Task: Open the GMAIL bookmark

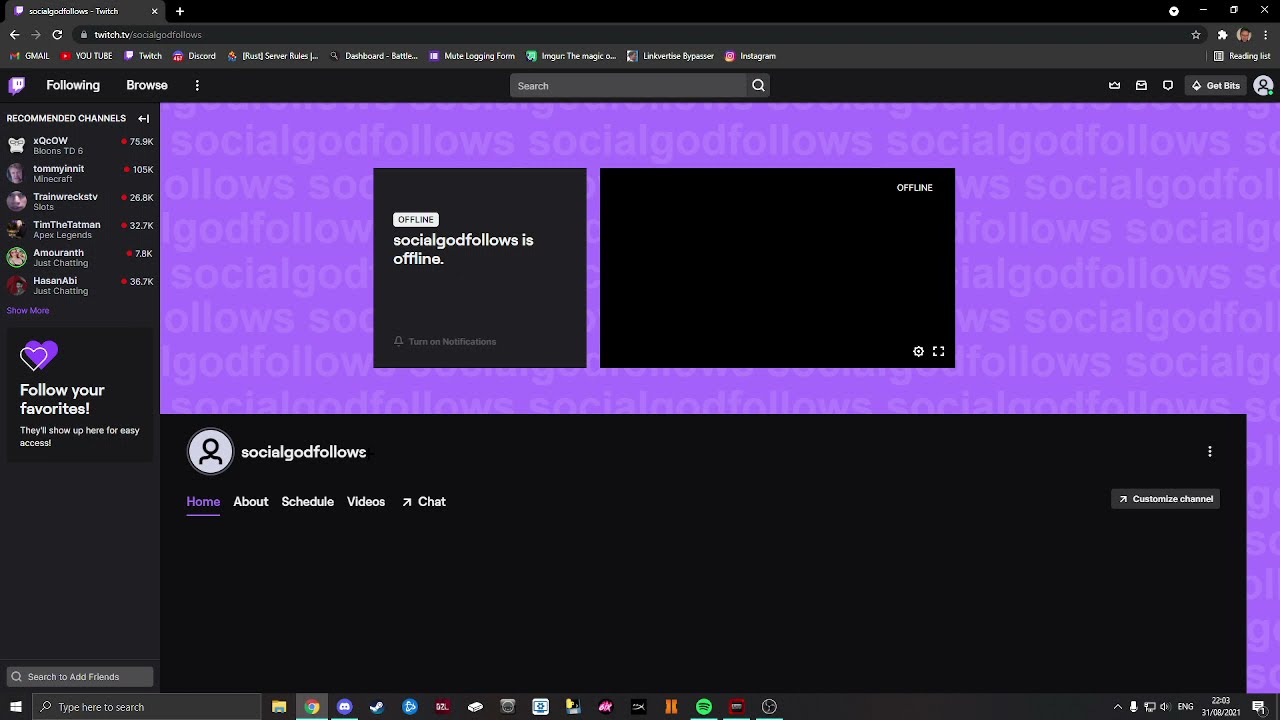Action: coord(30,56)
